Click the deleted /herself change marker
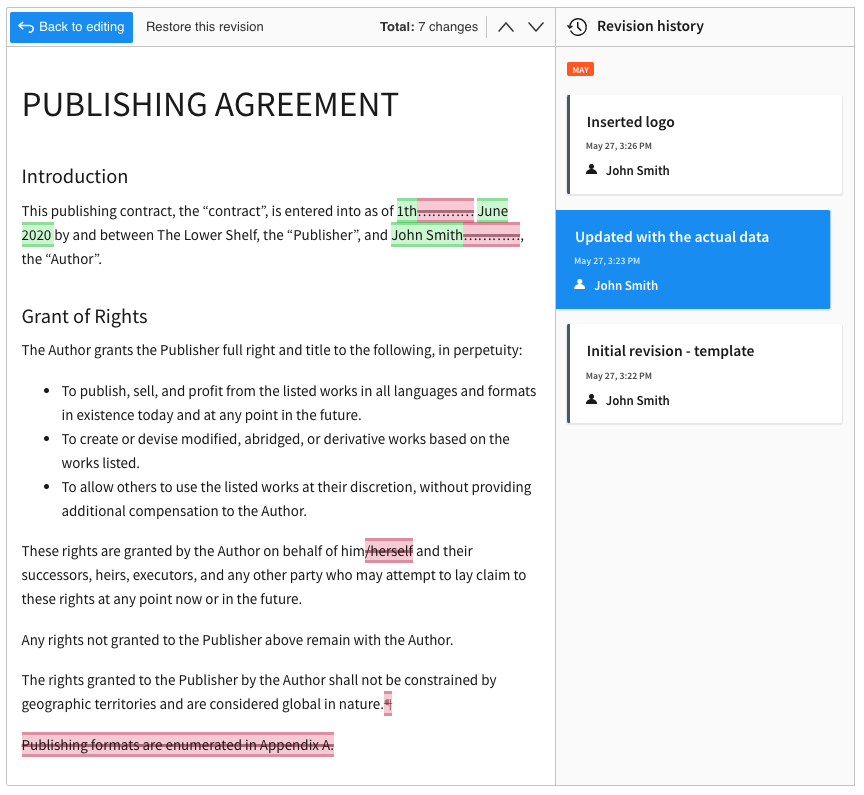Image resolution: width=864 pixels, height=795 pixels. [x=389, y=551]
